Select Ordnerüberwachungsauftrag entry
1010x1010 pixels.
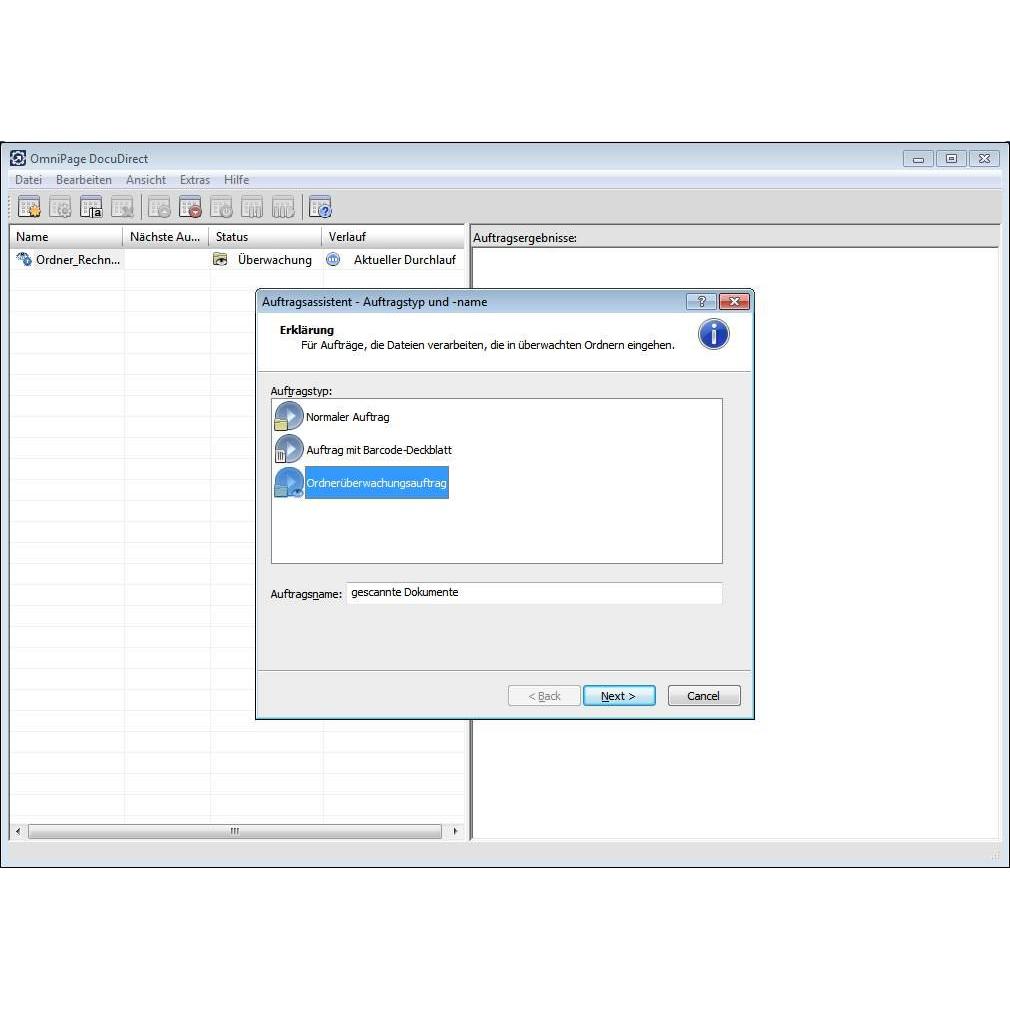(376, 482)
